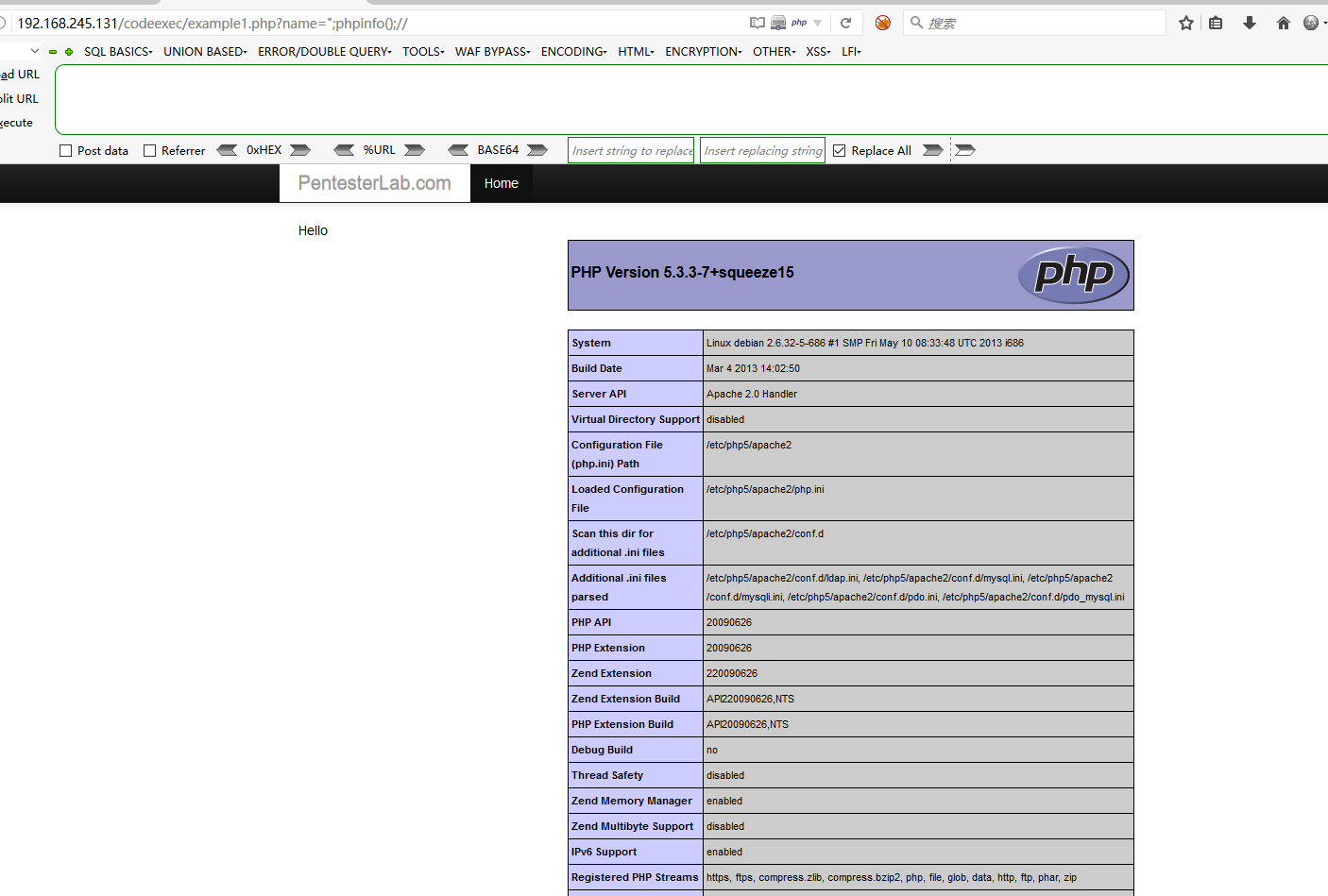This screenshot has width=1328, height=896.
Task: Click the 'System' row label
Action: coord(591,344)
